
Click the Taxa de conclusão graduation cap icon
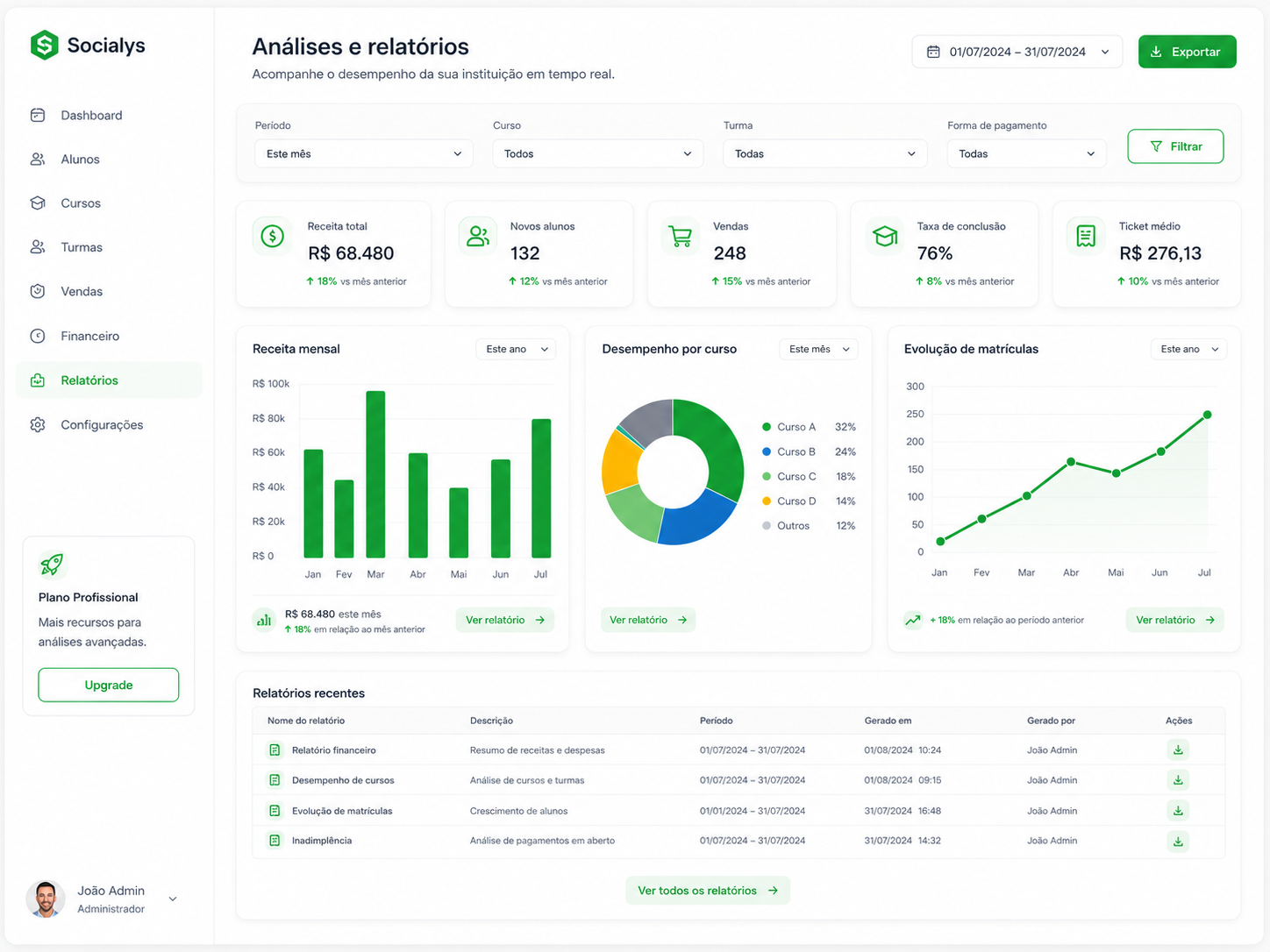(885, 236)
